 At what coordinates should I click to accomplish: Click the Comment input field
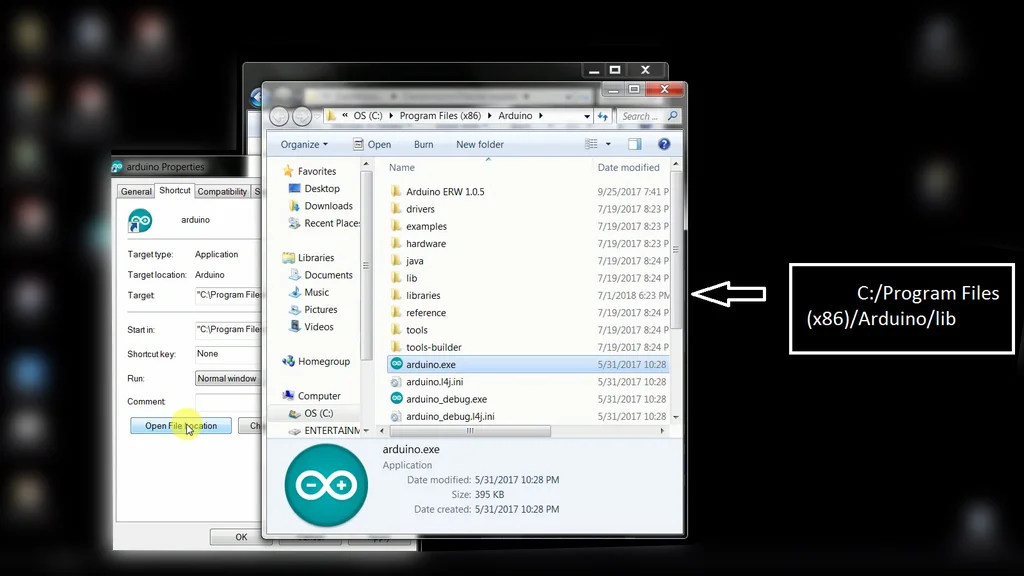pyautogui.click(x=228, y=402)
